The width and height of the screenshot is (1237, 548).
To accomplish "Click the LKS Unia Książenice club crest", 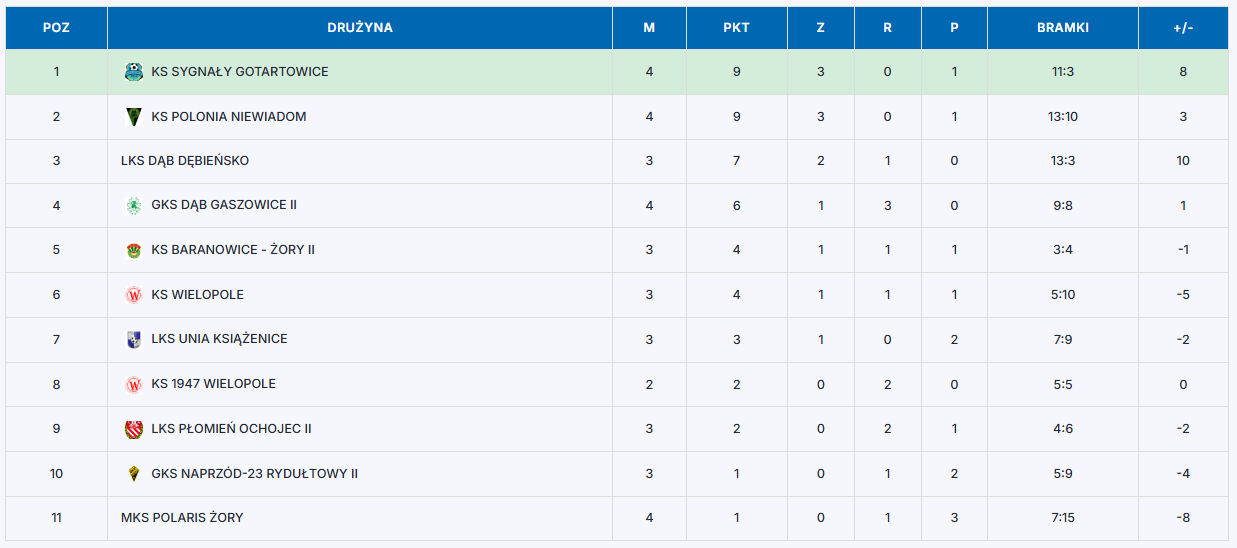I will tap(133, 339).
